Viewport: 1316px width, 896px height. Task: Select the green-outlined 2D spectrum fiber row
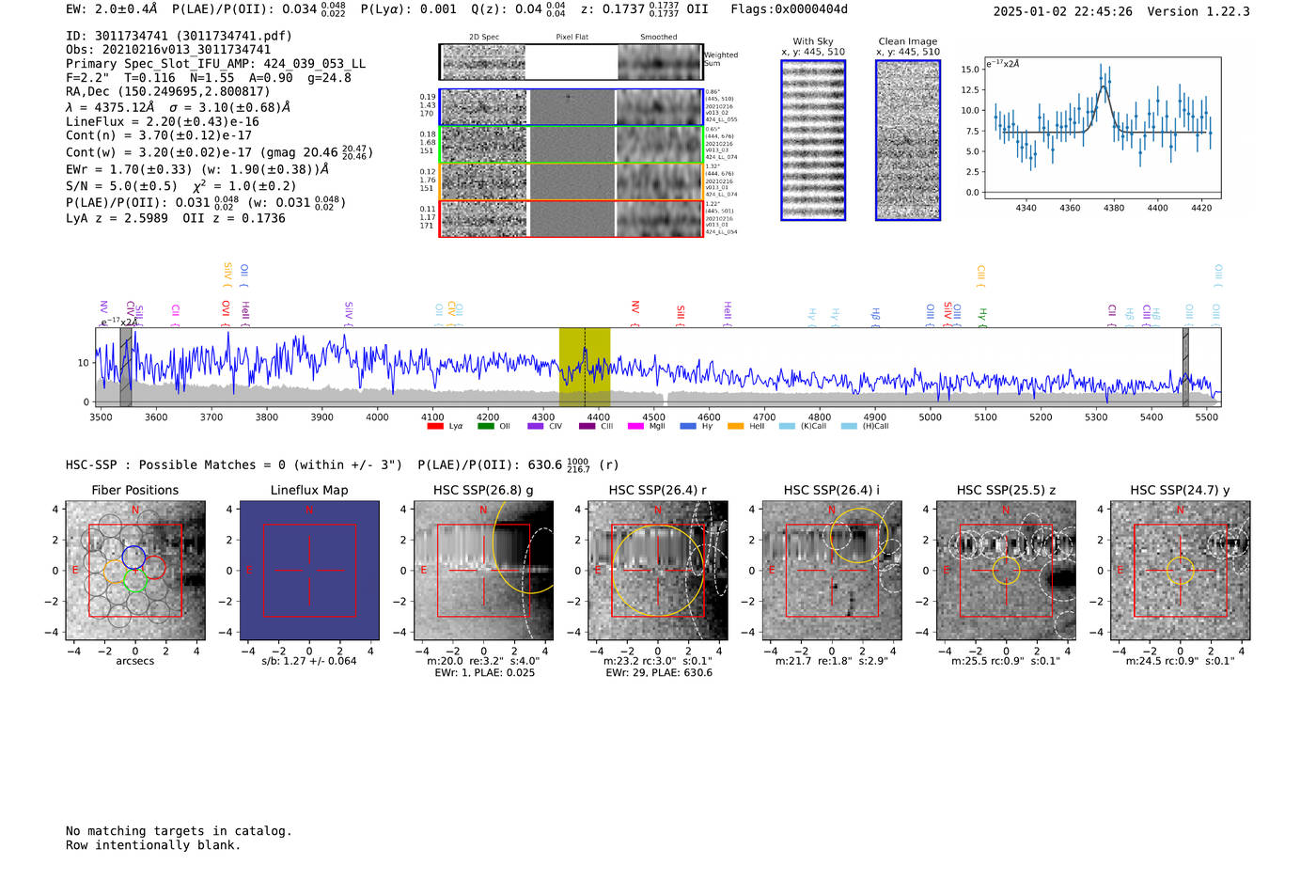(x=571, y=145)
